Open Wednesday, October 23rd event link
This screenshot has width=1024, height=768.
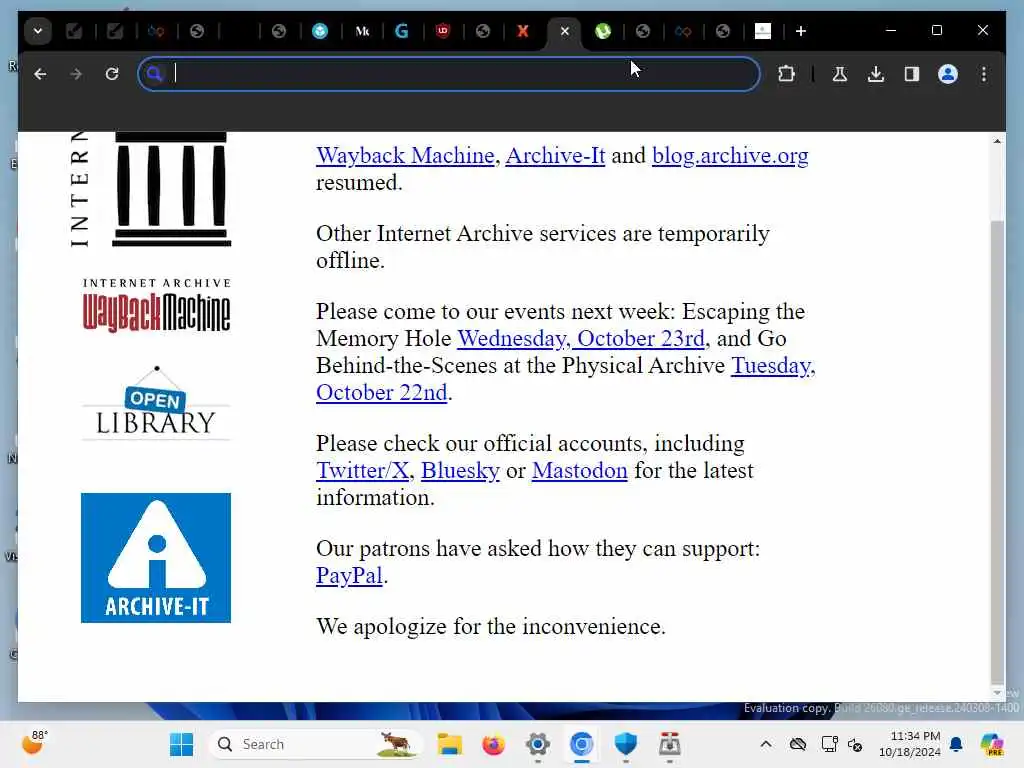[581, 338]
